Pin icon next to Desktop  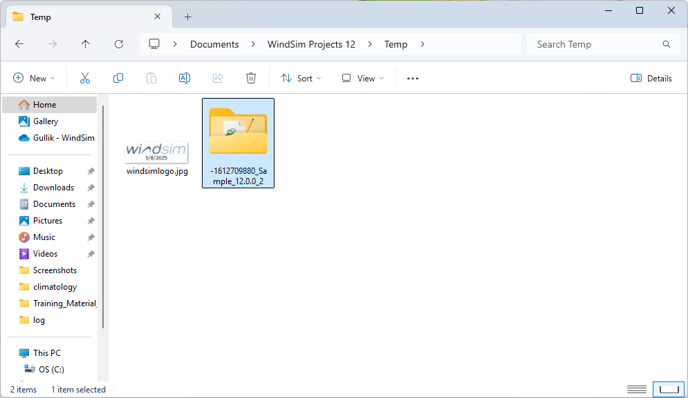click(91, 171)
